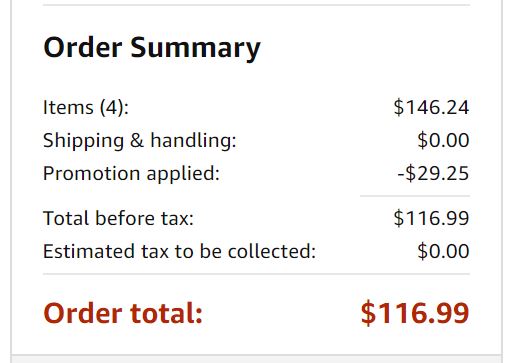Viewport: 508px width, 363px height.
Task: Select the red Order total label
Action: coord(123,313)
